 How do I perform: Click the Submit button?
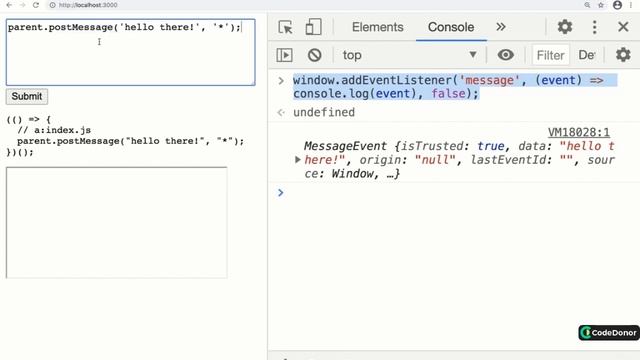[27, 96]
